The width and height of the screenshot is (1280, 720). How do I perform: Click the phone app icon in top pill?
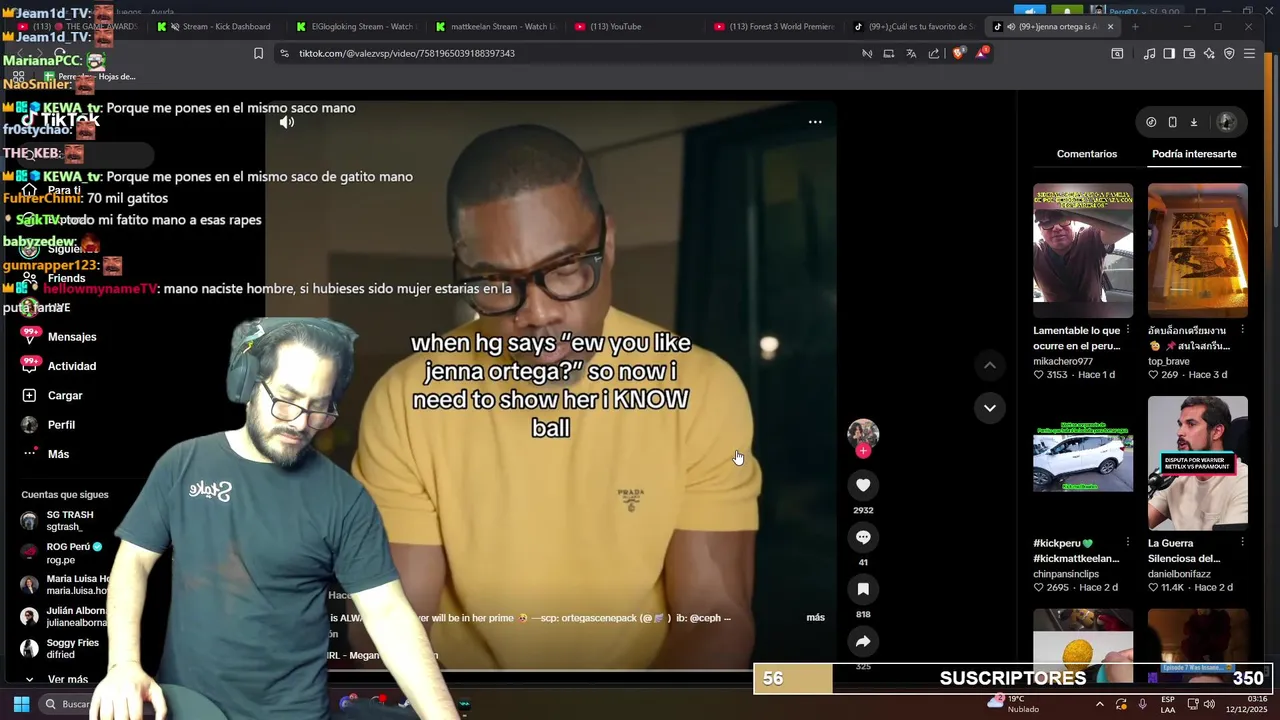click(1172, 122)
